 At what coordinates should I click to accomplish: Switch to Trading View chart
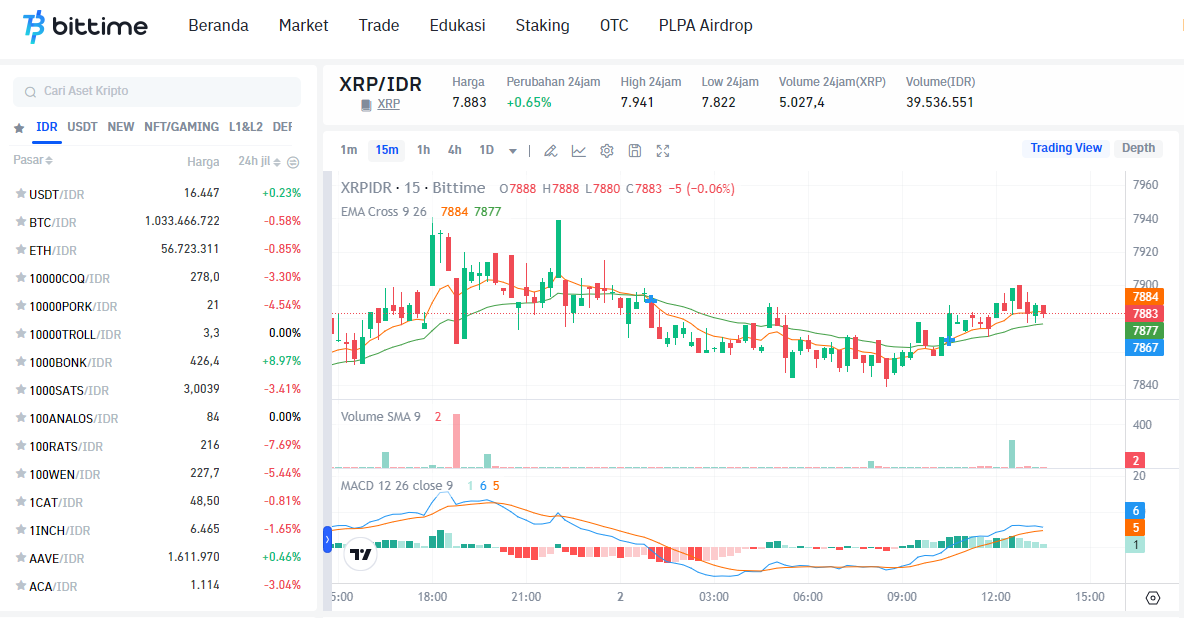(1065, 148)
